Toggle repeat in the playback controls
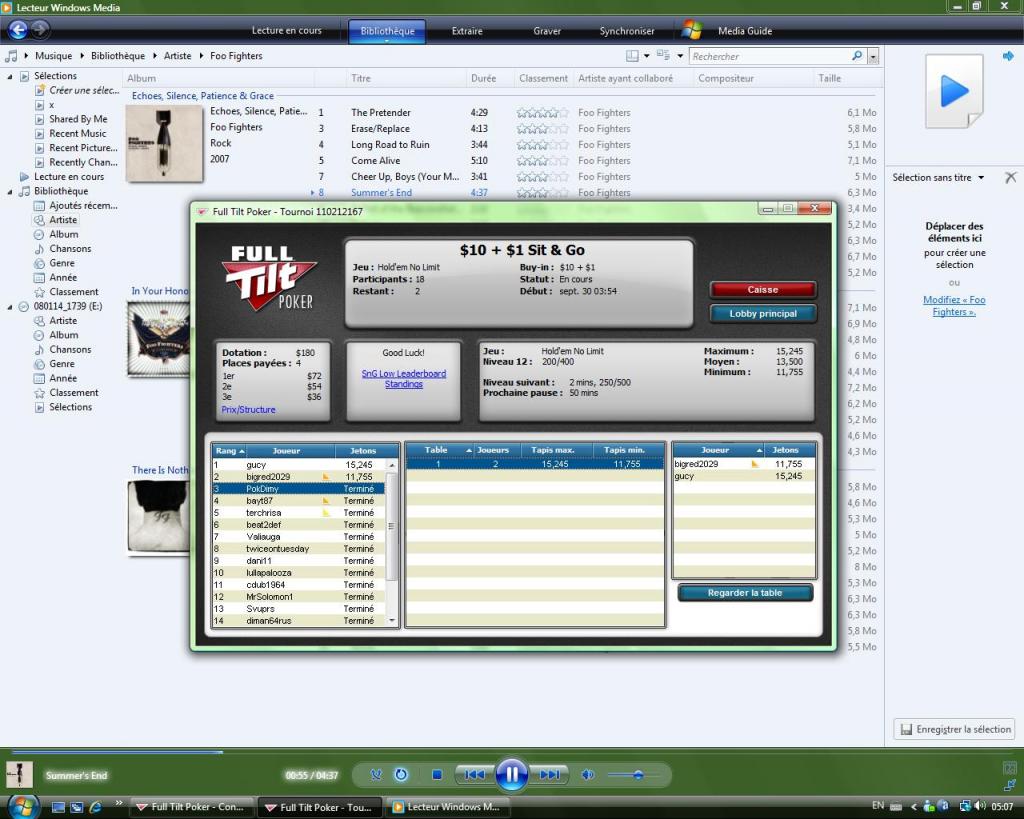Image resolution: width=1024 pixels, height=819 pixels. coord(401,775)
